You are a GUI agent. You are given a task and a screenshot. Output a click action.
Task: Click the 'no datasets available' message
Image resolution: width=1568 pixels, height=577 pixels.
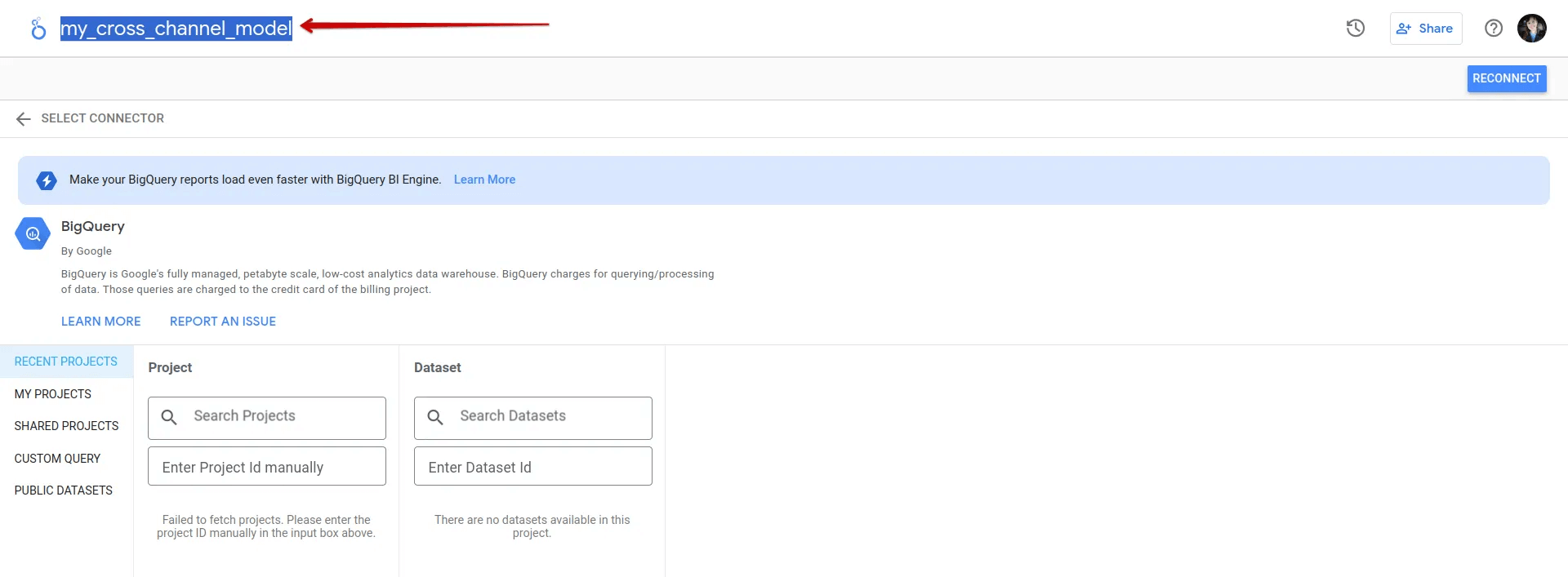(532, 526)
